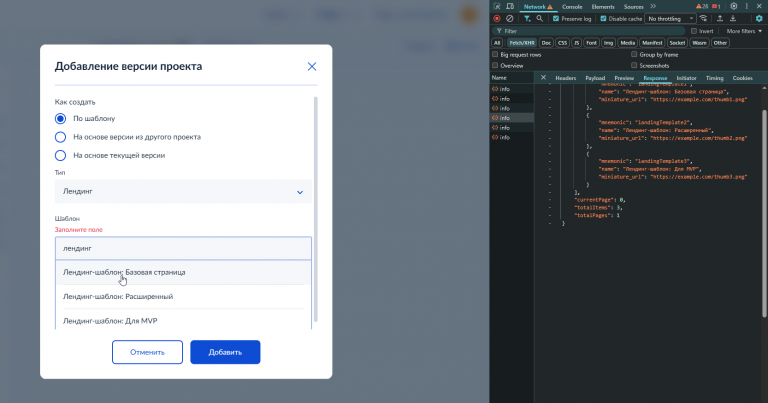This screenshot has height=403, width=768.
Task: Open network search magnifier
Action: tap(540, 19)
